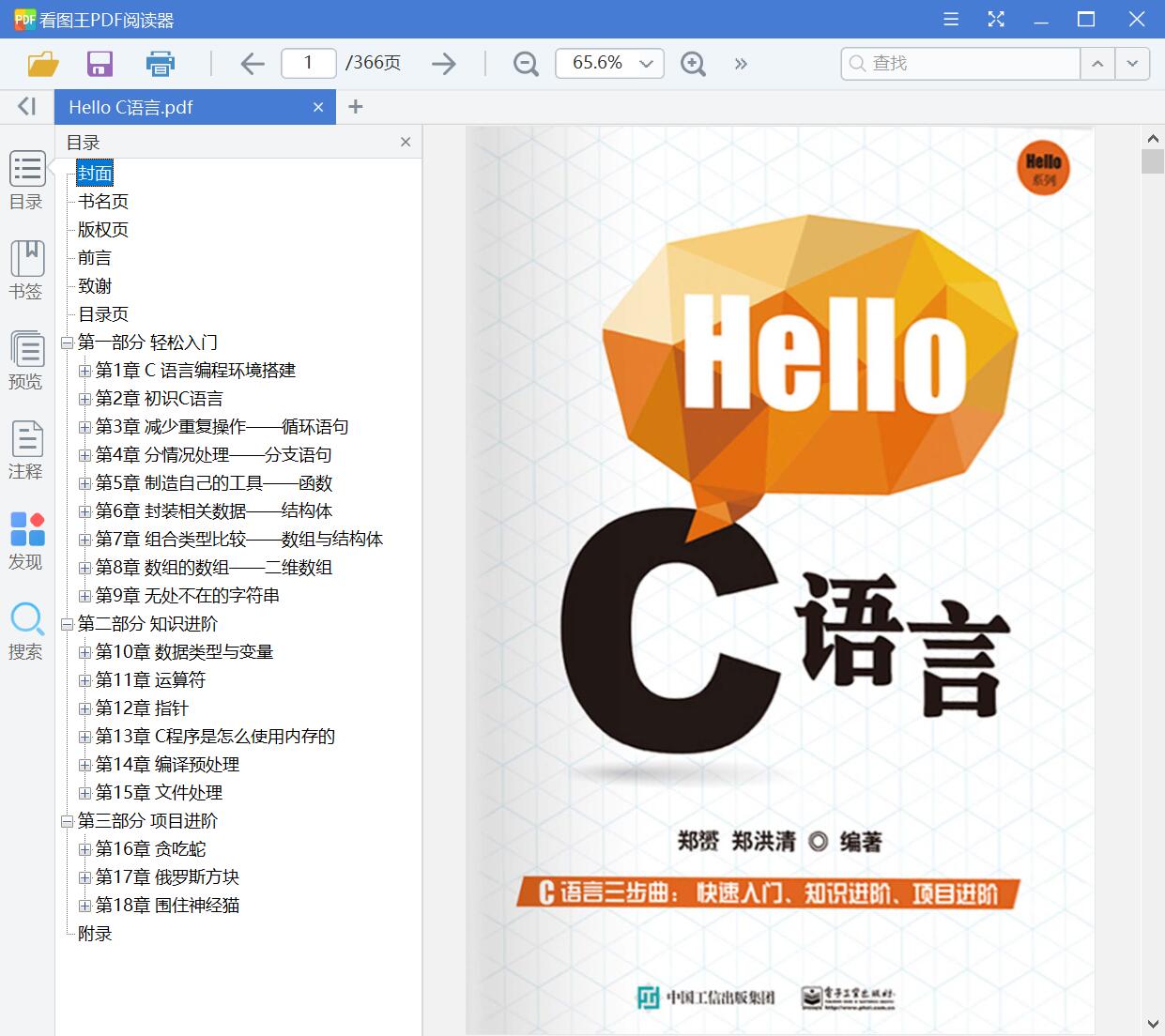1165x1036 pixels.
Task: Toggle fullscreen with the expand-arrows icon
Action: click(x=996, y=19)
